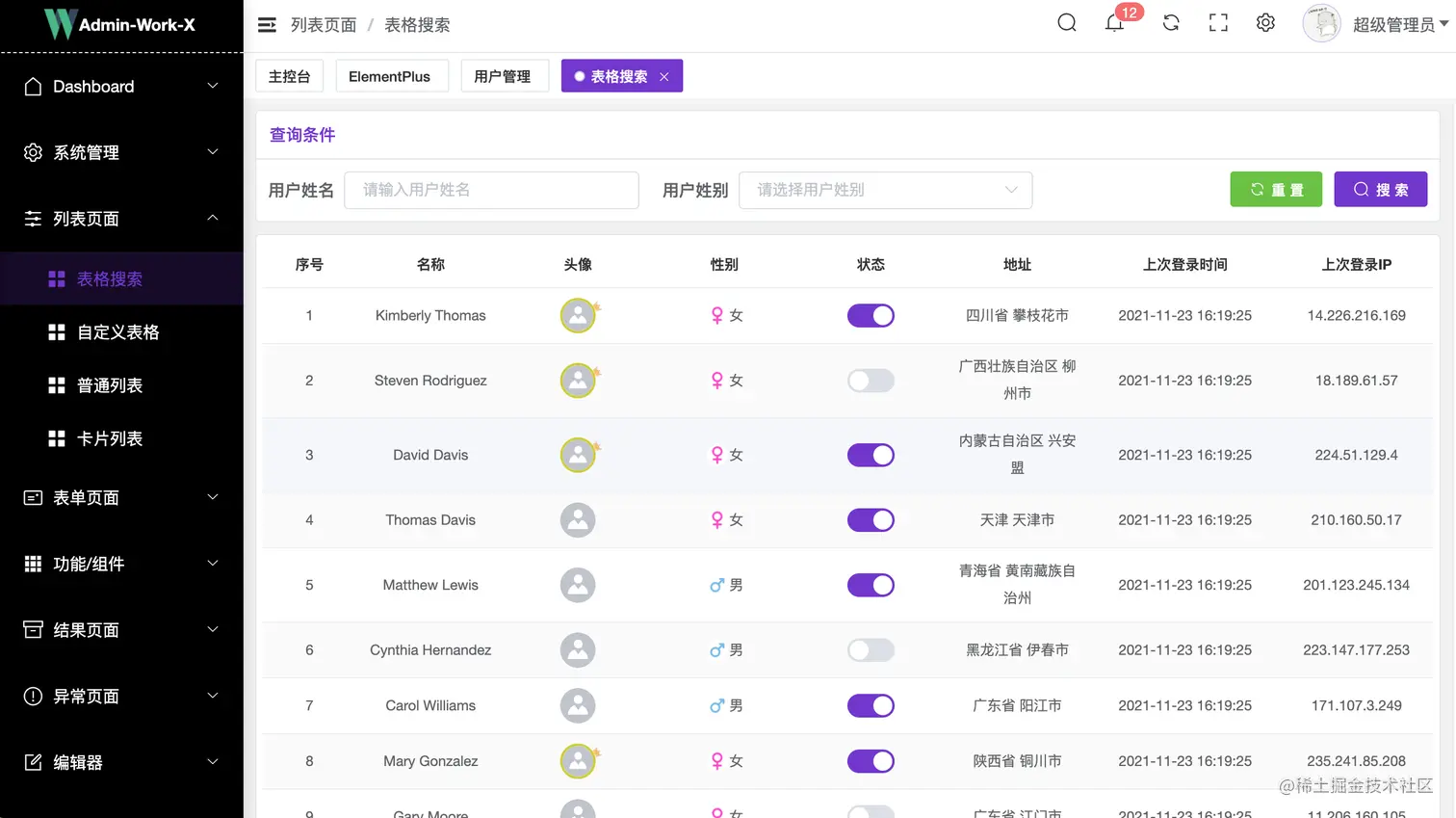This screenshot has height=818, width=1456.
Task: Click the page refresh icon
Action: 1171,22
